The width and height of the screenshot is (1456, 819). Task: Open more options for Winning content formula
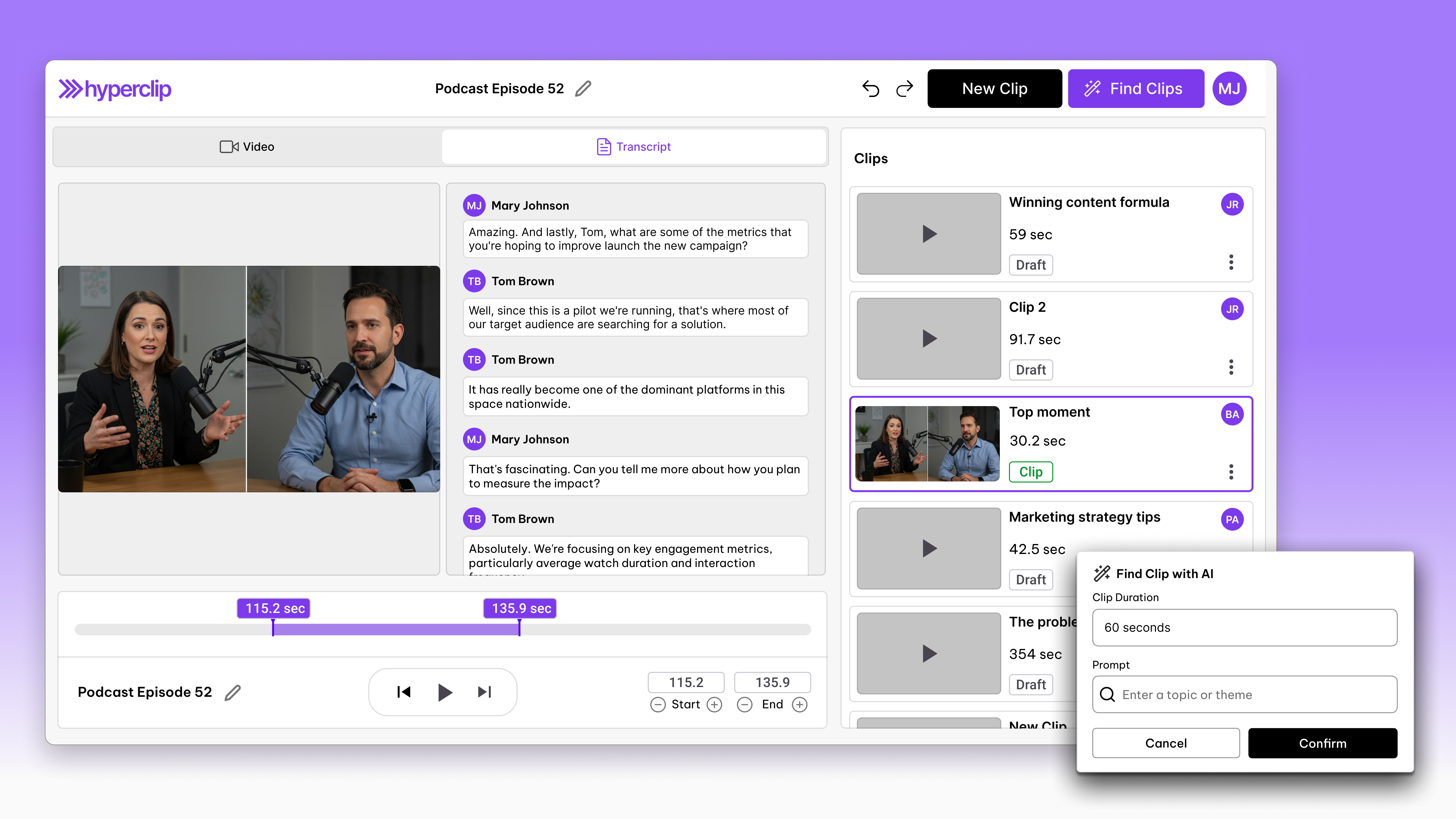1231,262
